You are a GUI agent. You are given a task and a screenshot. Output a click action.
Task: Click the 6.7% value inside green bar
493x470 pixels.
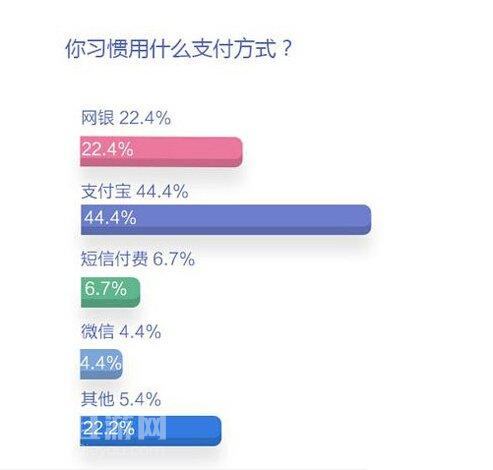pyautogui.click(x=105, y=288)
